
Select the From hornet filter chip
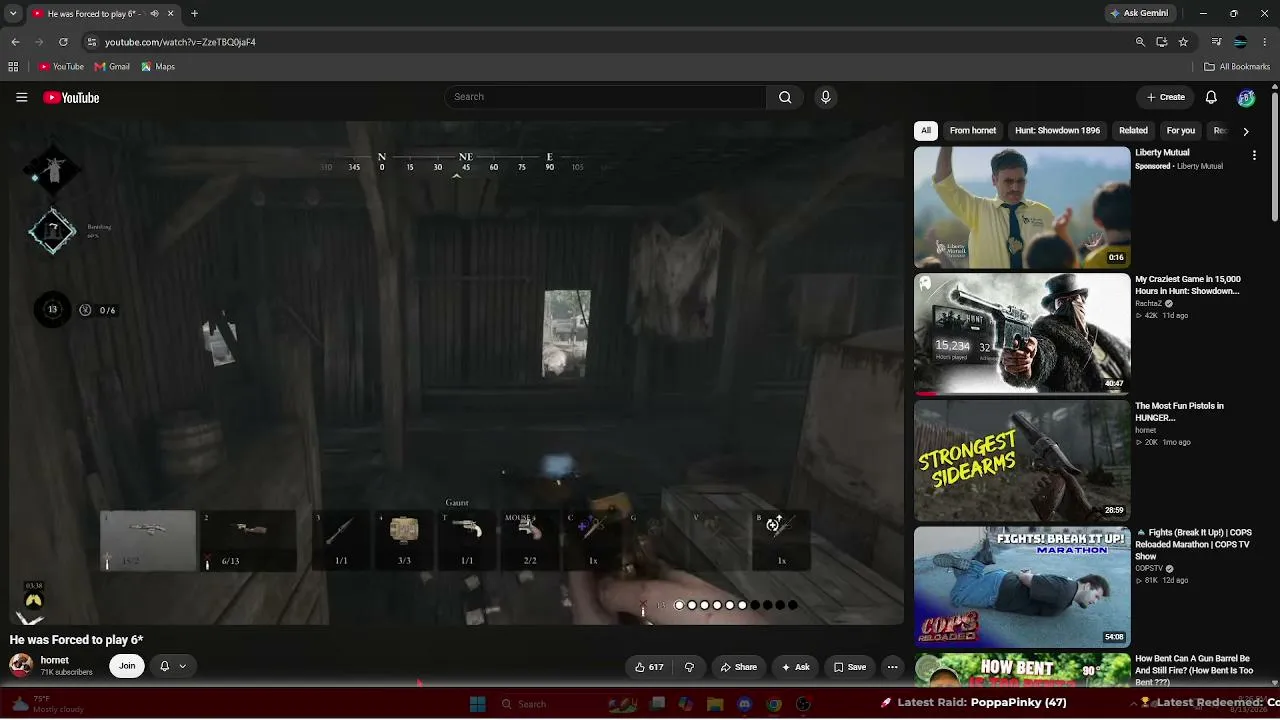(973, 131)
